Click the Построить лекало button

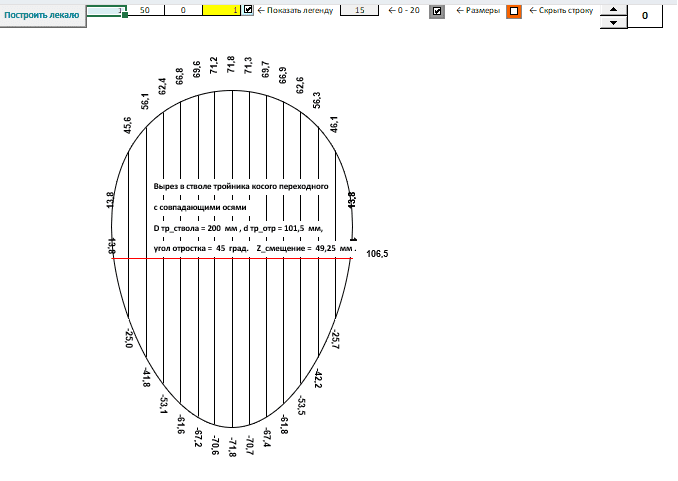42,16
